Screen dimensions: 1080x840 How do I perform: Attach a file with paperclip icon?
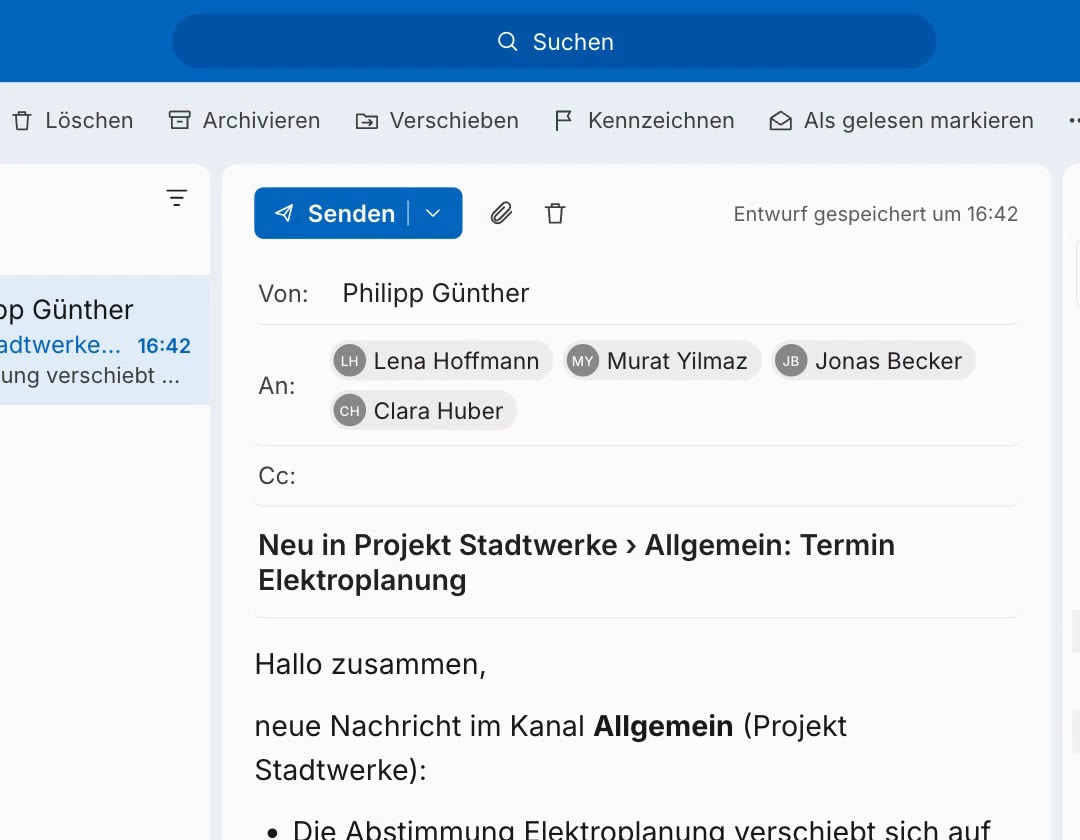coord(501,213)
